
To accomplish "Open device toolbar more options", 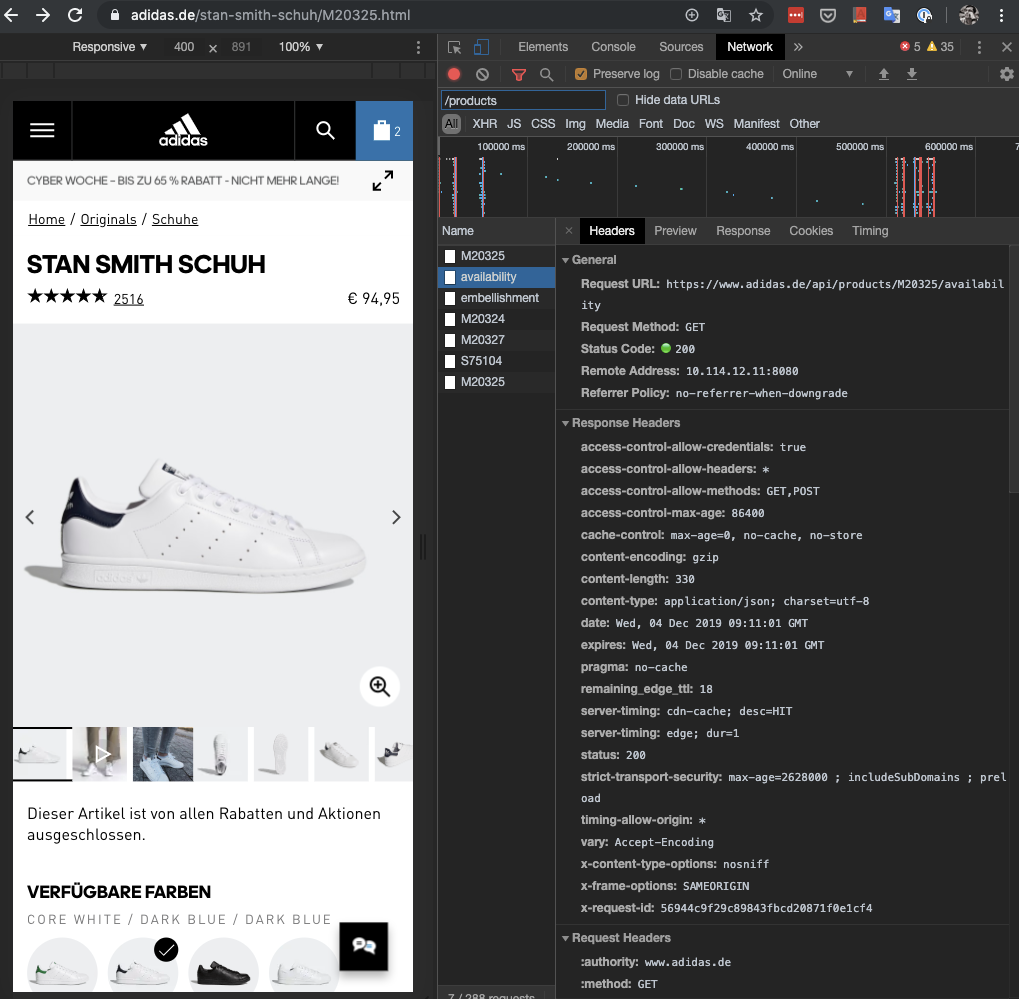I will (419, 47).
